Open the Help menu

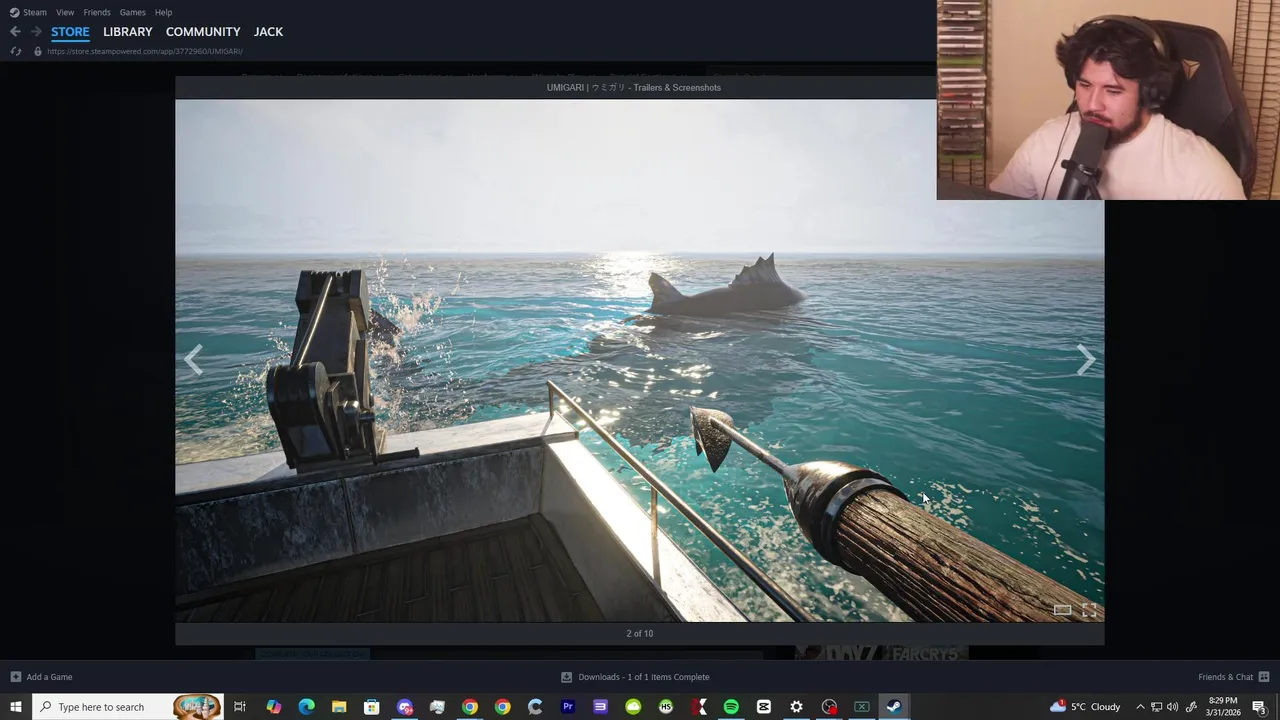[163, 12]
